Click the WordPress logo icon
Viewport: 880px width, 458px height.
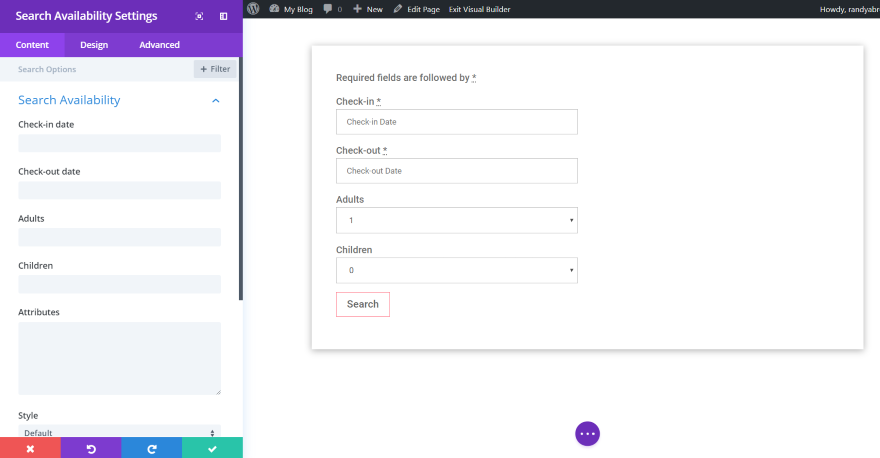point(253,8)
